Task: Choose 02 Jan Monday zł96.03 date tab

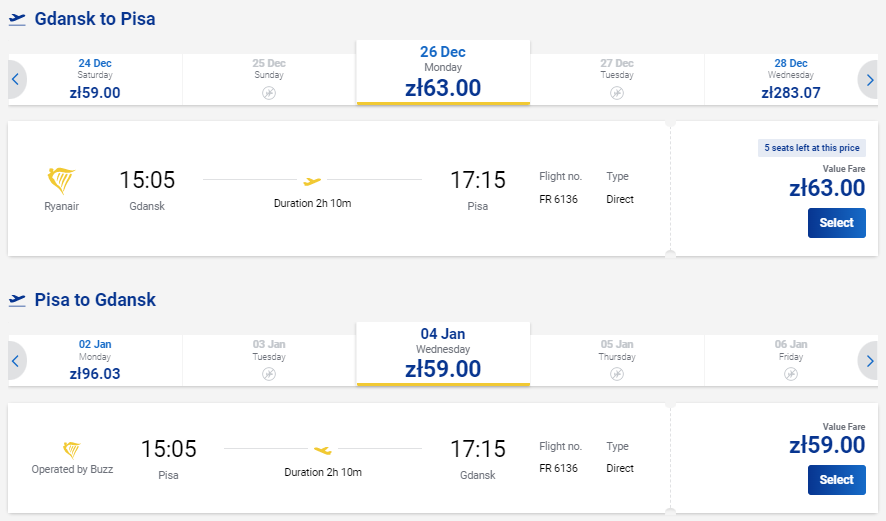Action: (95, 361)
